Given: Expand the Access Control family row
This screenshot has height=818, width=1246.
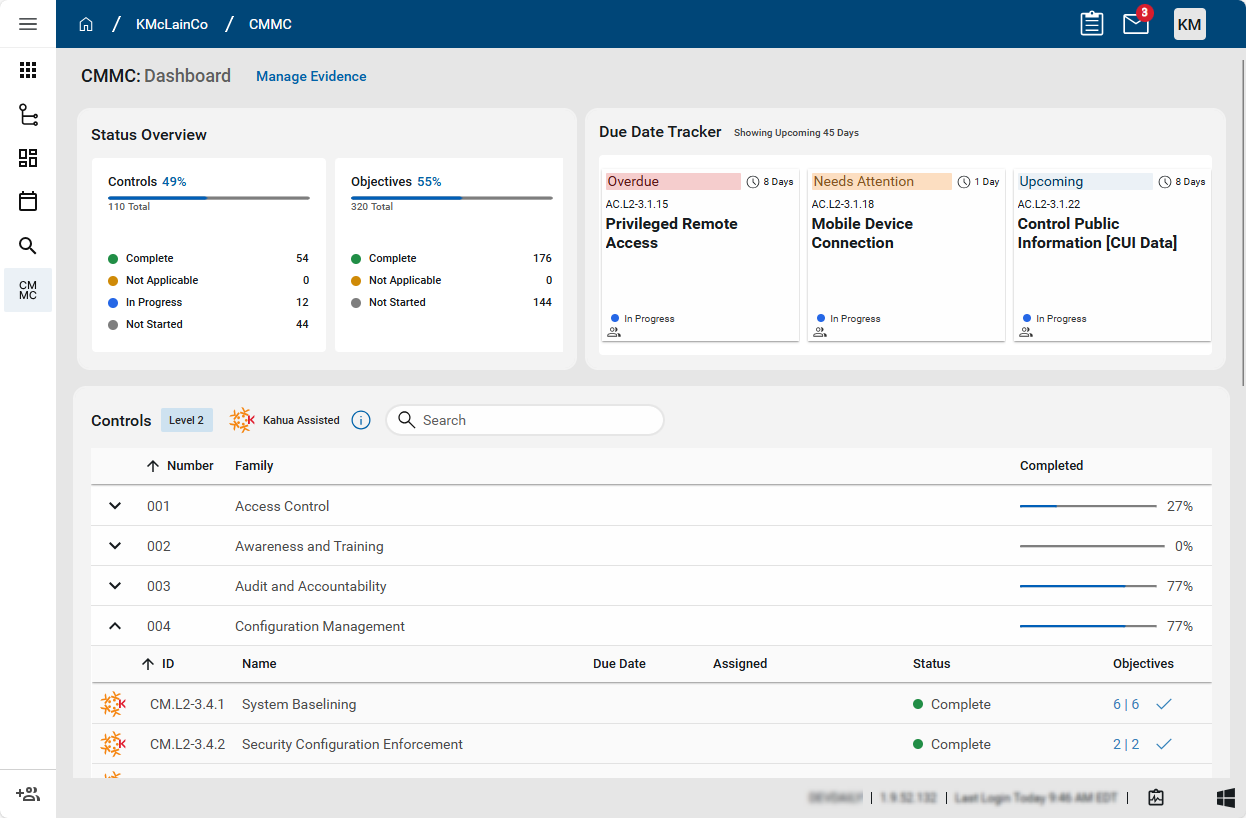Looking at the screenshot, I should pyautogui.click(x=115, y=506).
